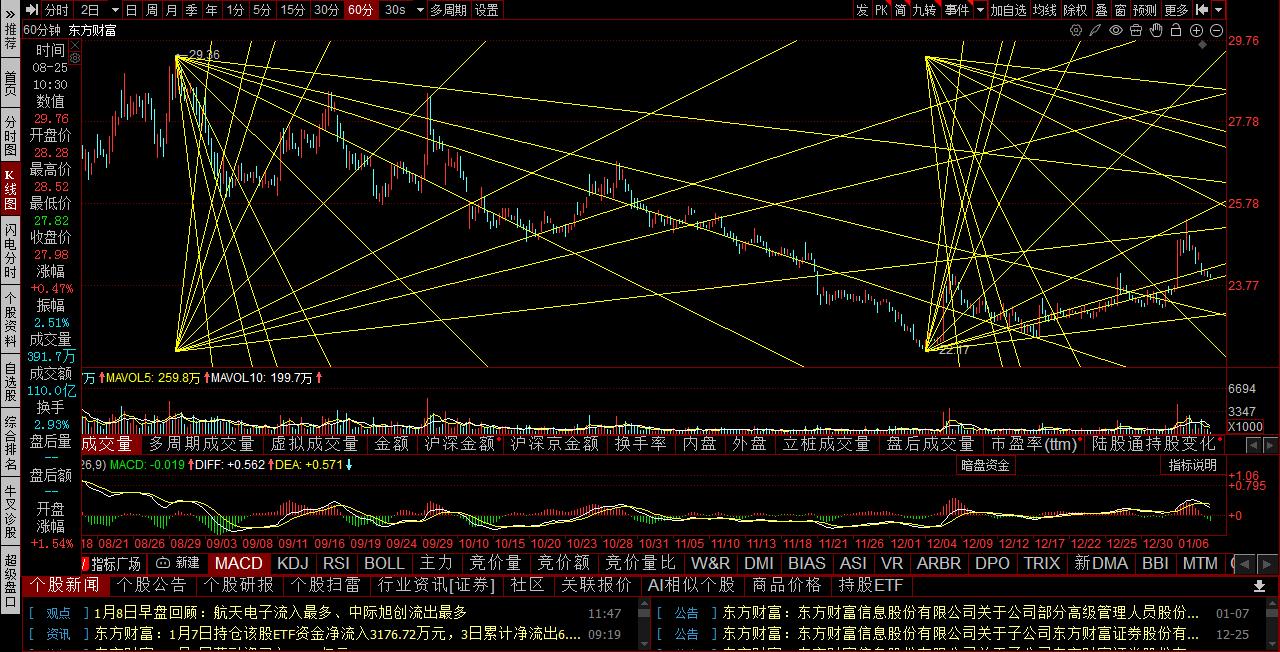Screen dimensions: 1280x652
Task: Select the 年 yearly period
Action: (212, 10)
